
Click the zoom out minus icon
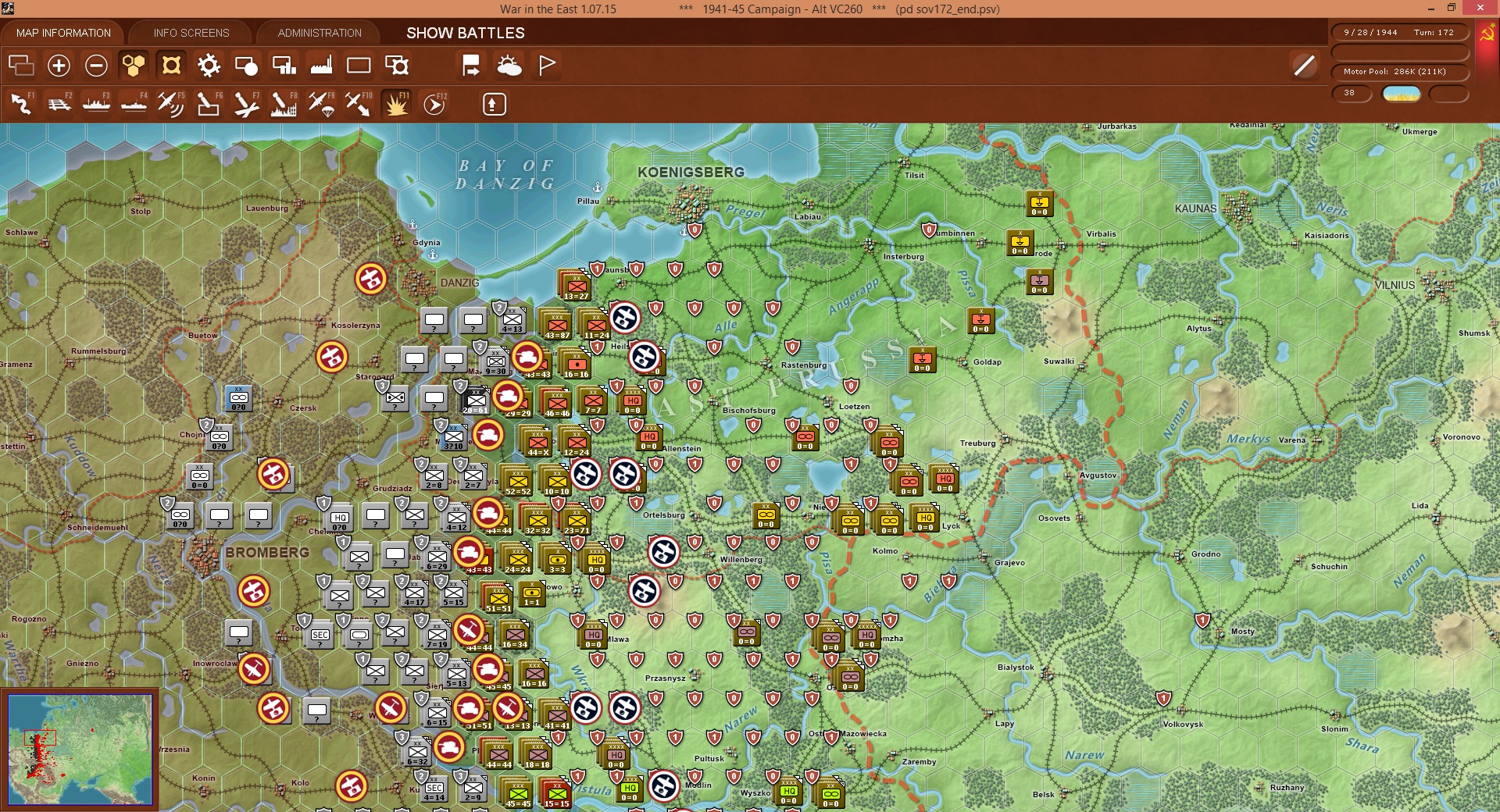[x=96, y=66]
